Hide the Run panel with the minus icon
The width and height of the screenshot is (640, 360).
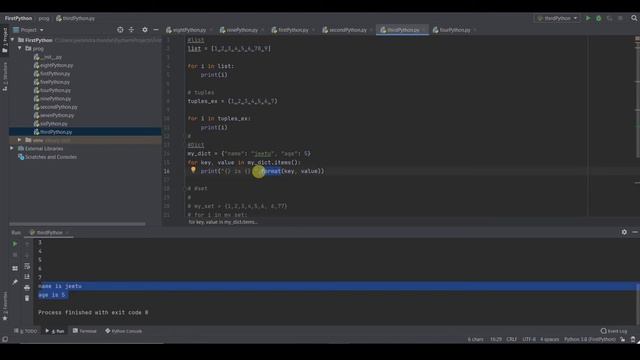coord(635,232)
